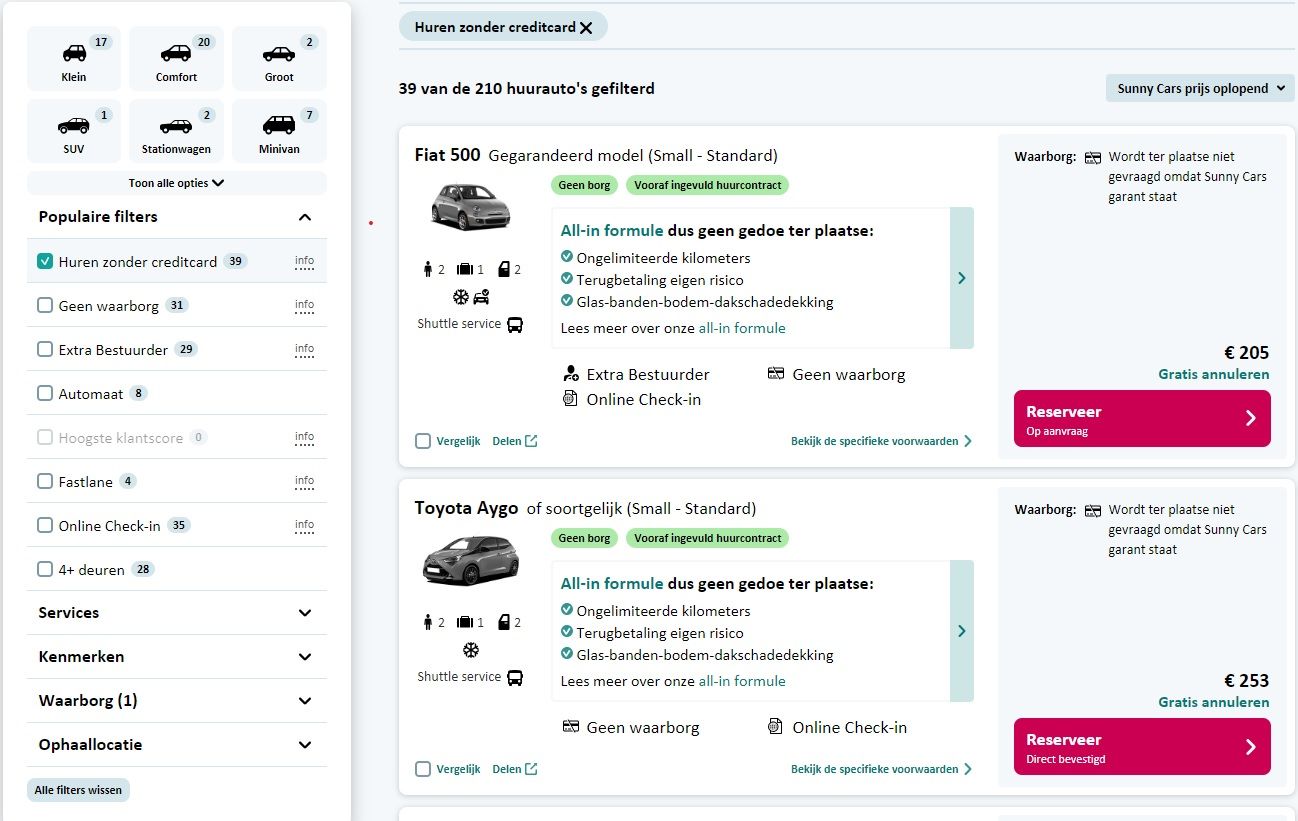Click the Toyota Aygo car thumbnail
1298x821 pixels.
coord(470,560)
